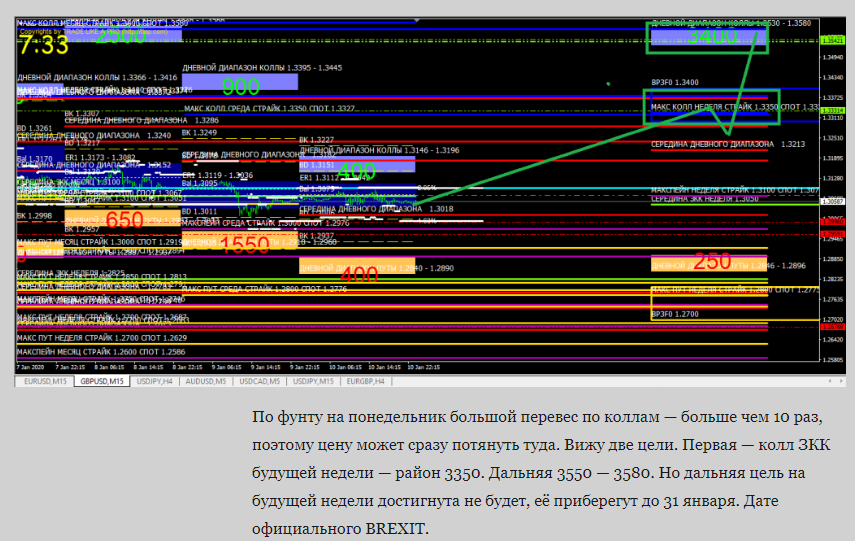
Task: Click label СЕРЕДИНА ДНЕВНОГО ДИАПАЗОНА 1.3240
Action: [94, 135]
